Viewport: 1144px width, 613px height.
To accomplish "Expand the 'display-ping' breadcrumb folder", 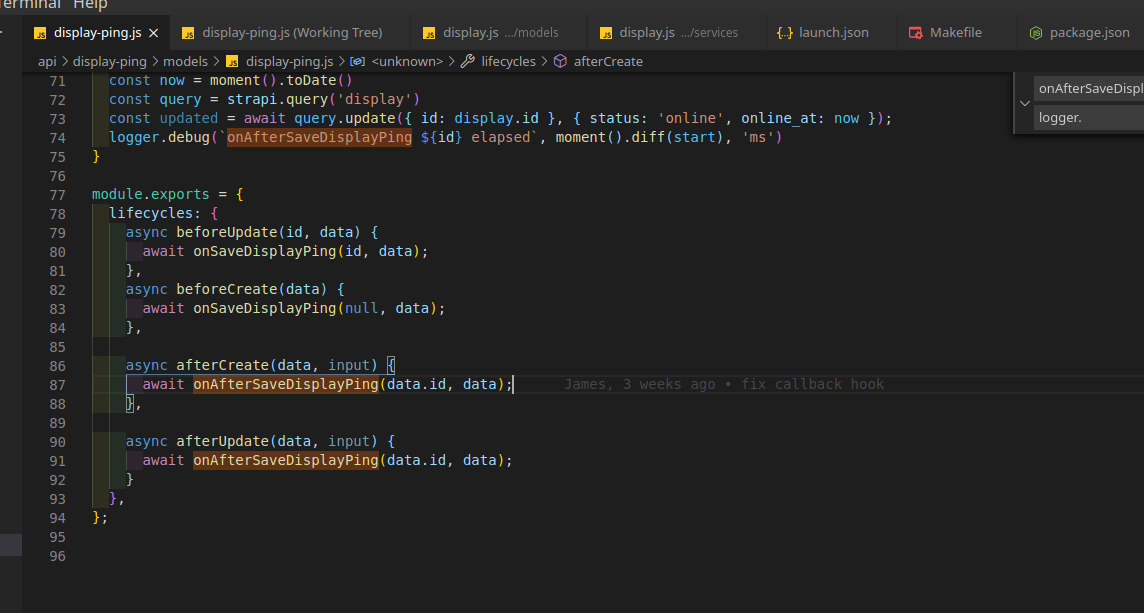I will [108, 61].
